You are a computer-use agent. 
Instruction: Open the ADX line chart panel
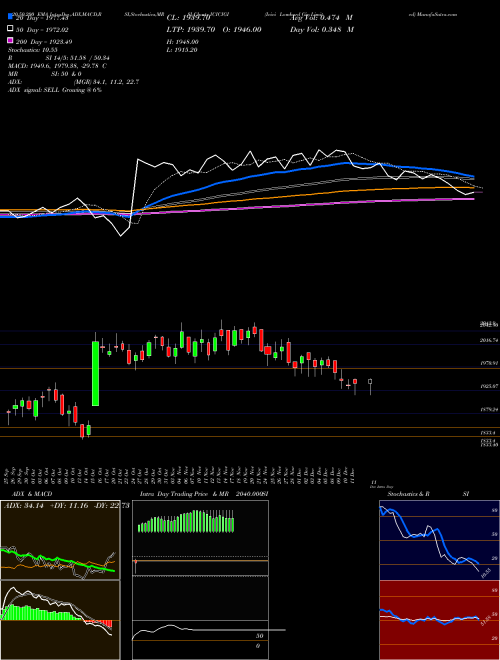60,540
